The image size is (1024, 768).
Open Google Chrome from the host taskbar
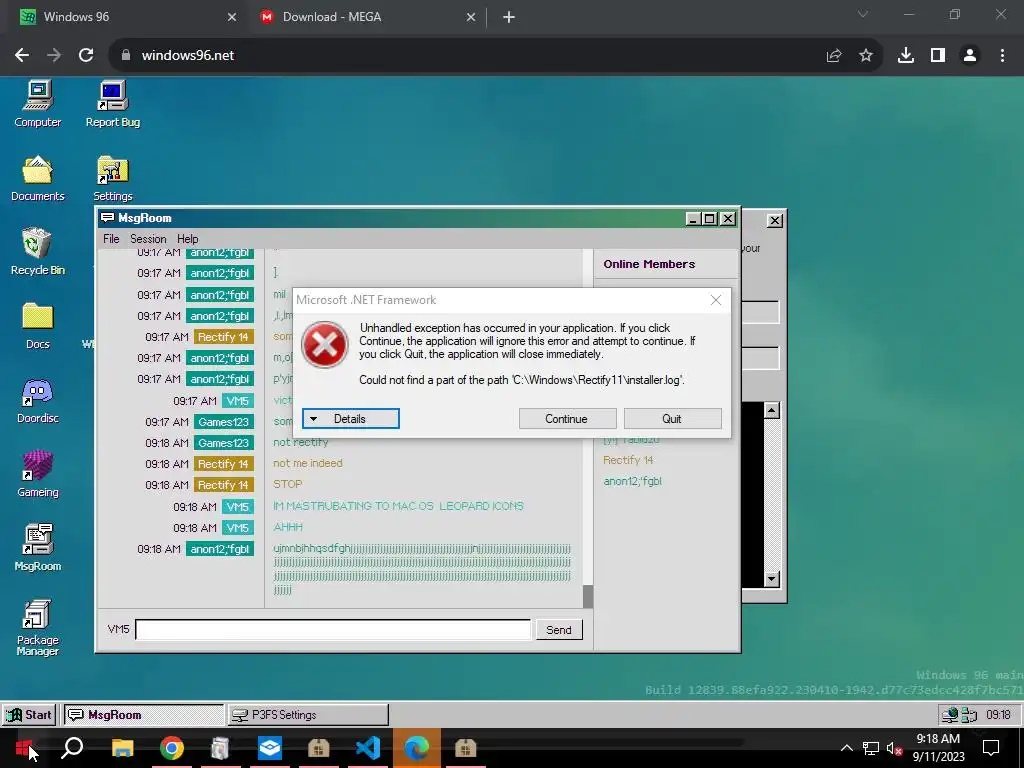point(171,748)
